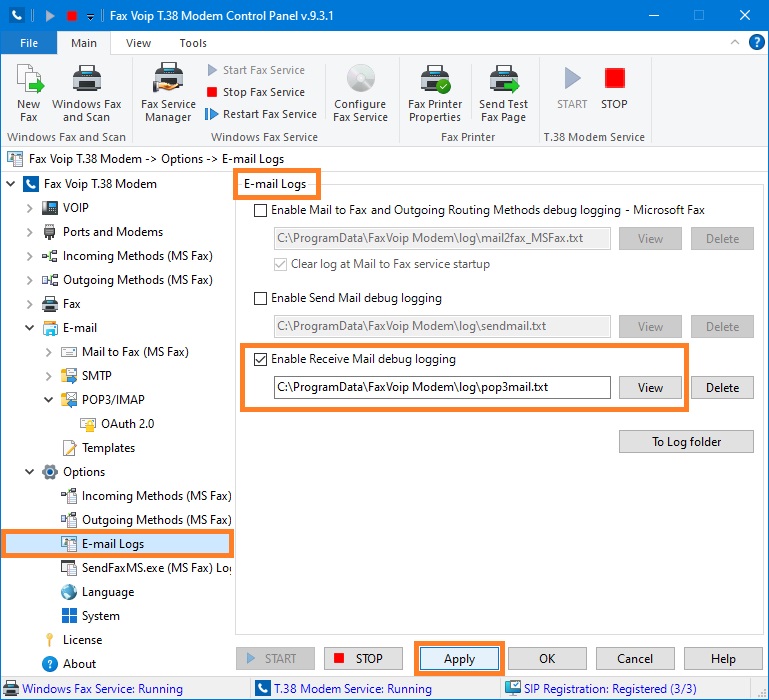Click the play arrow in quick access toolbar

(x=50, y=16)
